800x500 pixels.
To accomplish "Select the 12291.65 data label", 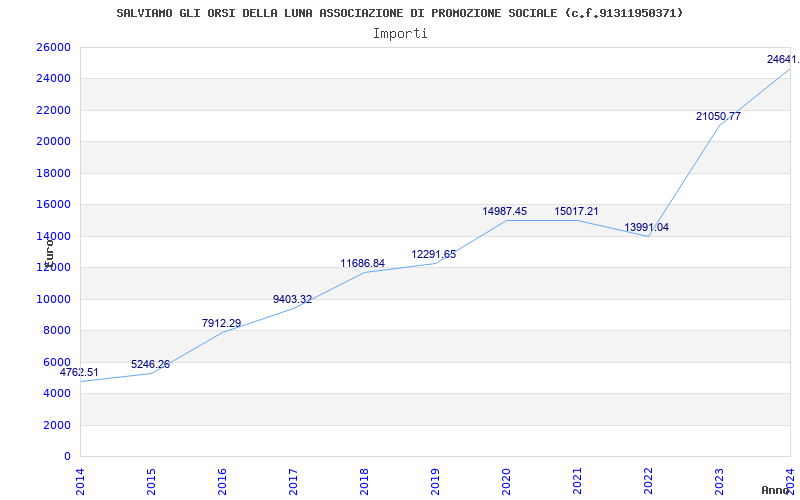I will point(434,254).
